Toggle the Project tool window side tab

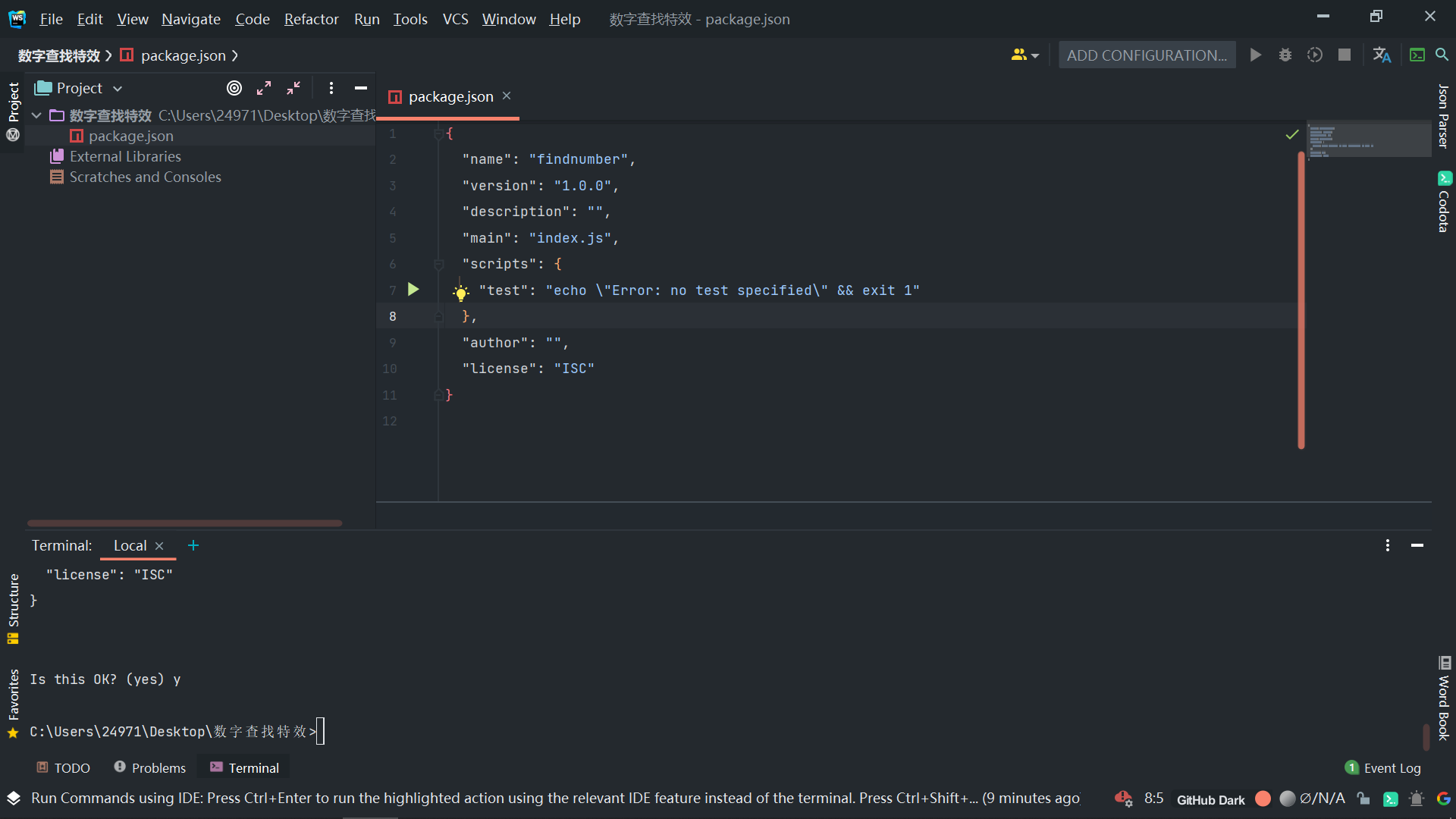[13, 102]
